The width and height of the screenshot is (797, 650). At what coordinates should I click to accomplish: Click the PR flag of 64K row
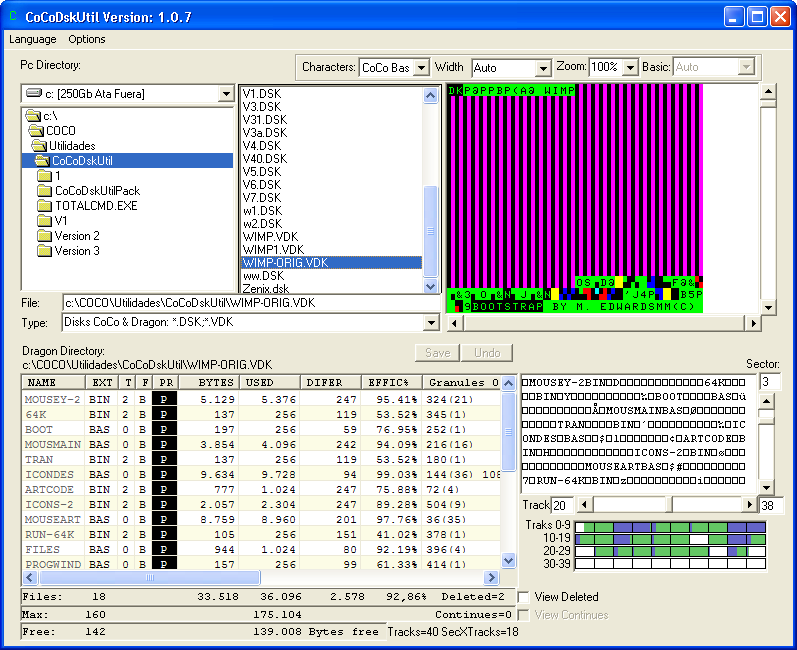[x=164, y=415]
